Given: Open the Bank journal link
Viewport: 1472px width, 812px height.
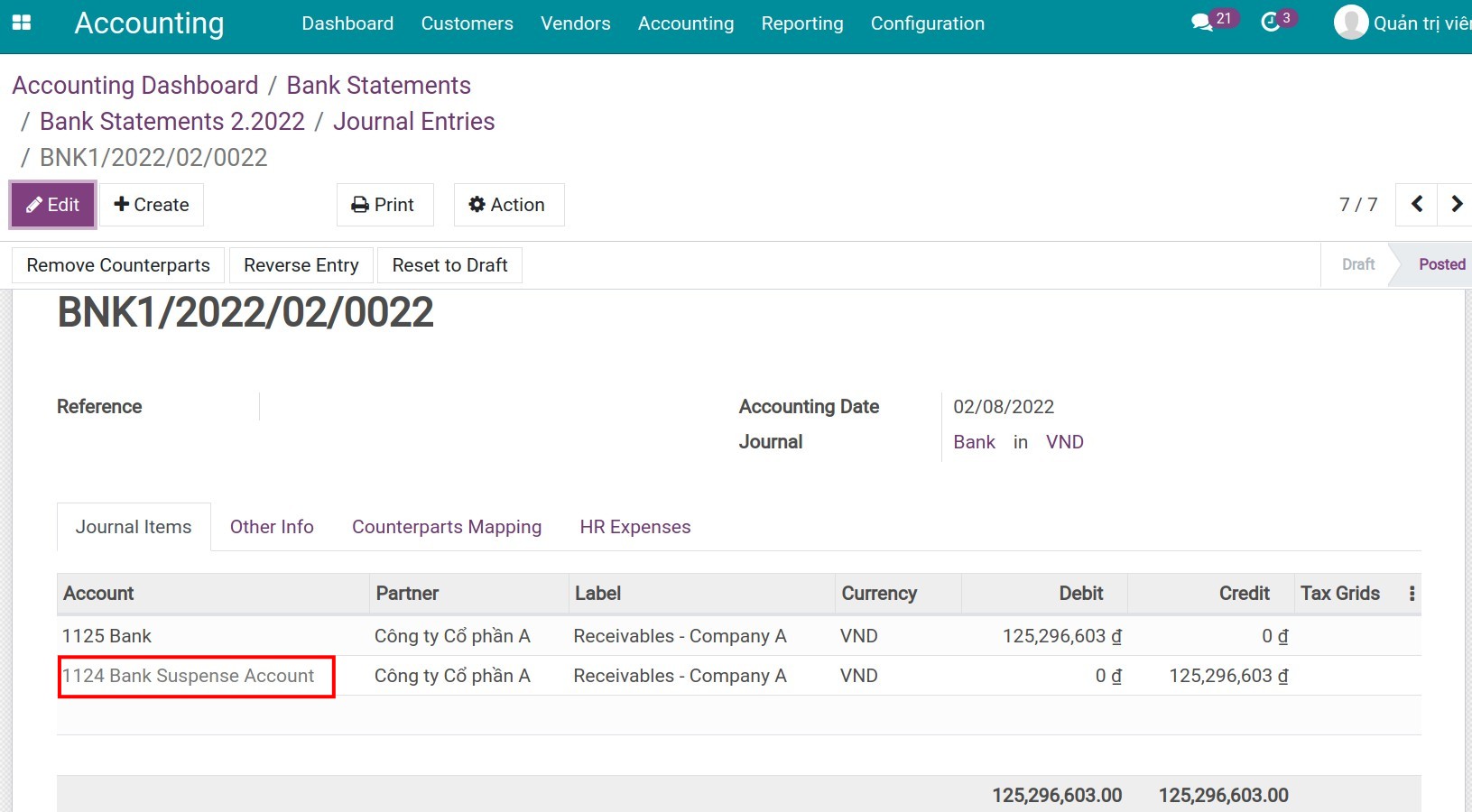Looking at the screenshot, I should point(974,442).
